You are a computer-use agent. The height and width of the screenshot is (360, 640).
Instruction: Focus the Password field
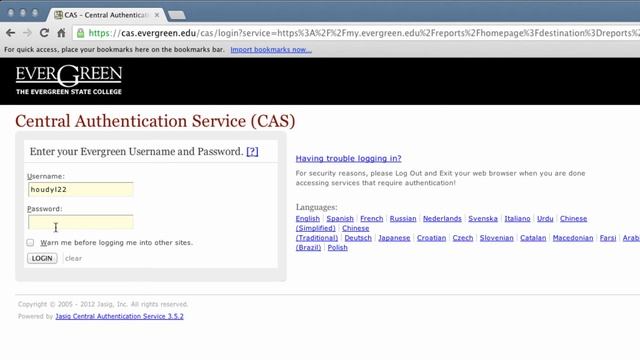click(80, 222)
